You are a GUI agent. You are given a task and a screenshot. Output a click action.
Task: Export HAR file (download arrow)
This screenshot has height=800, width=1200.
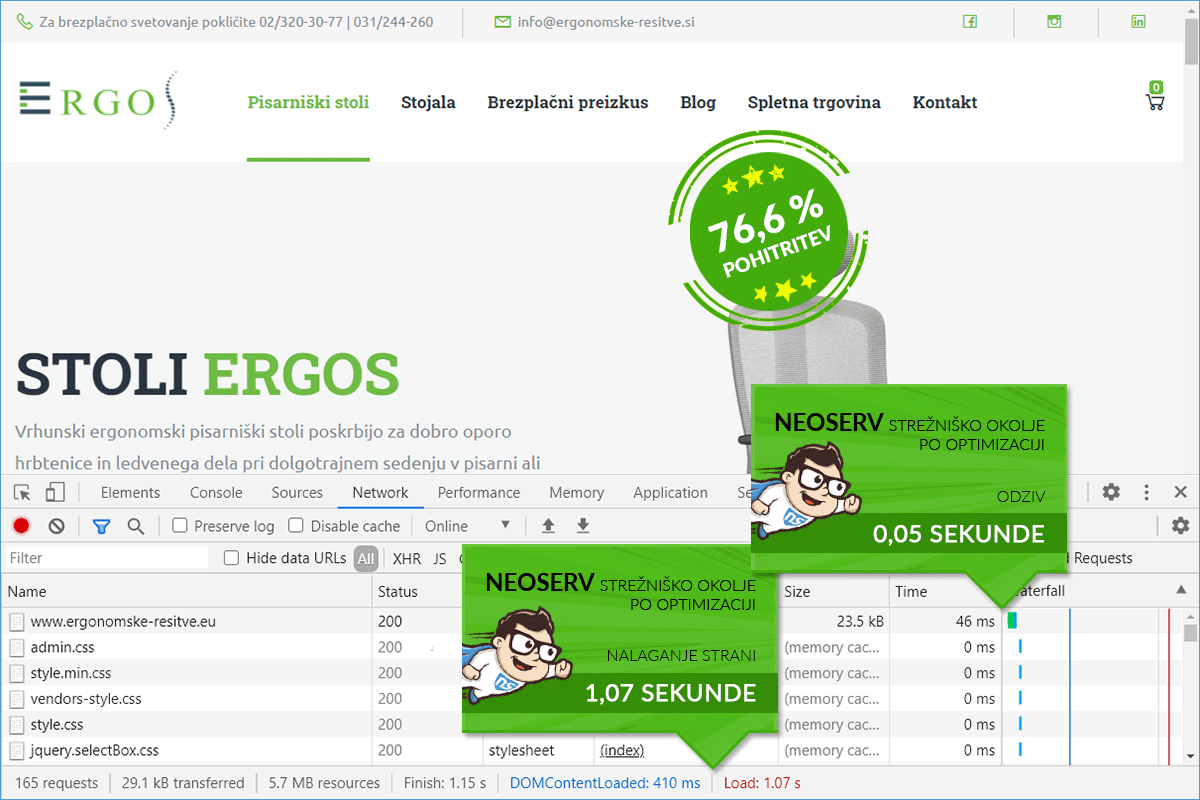click(x=583, y=526)
